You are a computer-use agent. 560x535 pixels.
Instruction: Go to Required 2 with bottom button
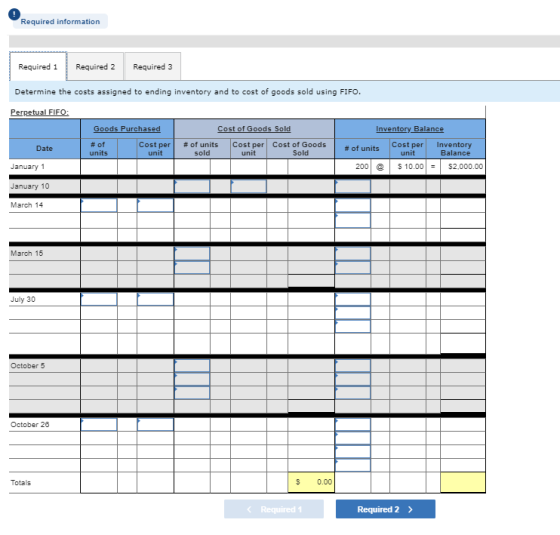[385, 509]
